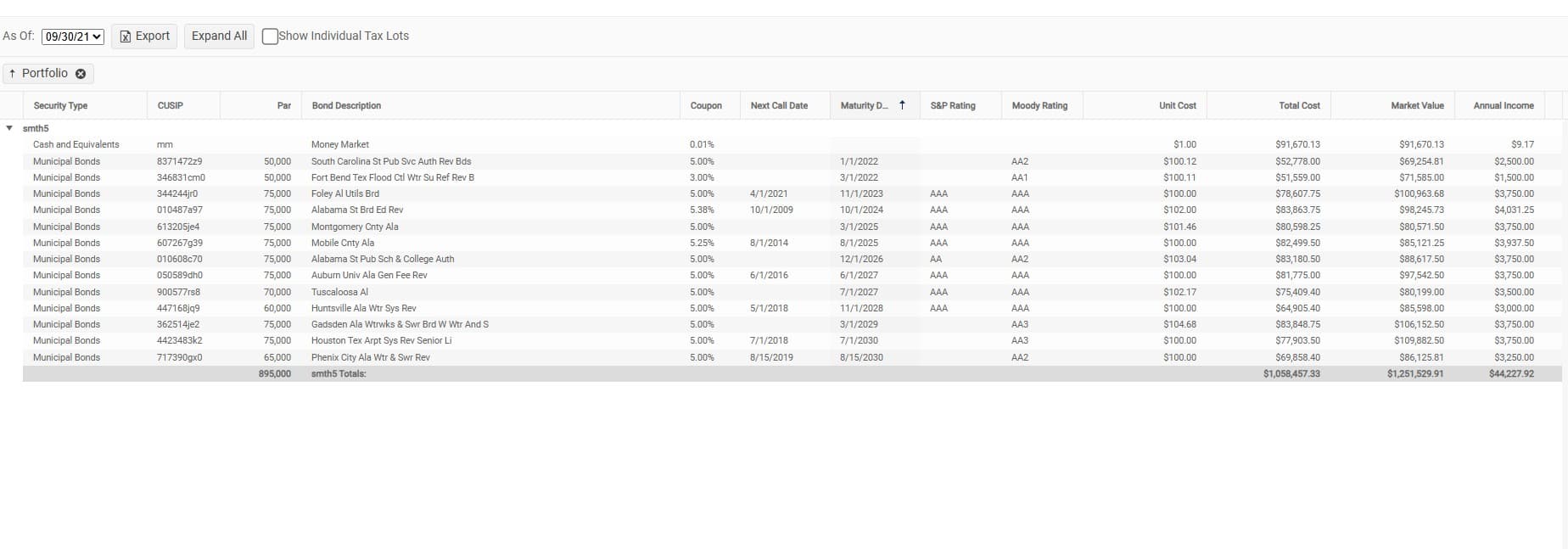Click Alabama St Pub Sch & College Auth

pos(383,259)
